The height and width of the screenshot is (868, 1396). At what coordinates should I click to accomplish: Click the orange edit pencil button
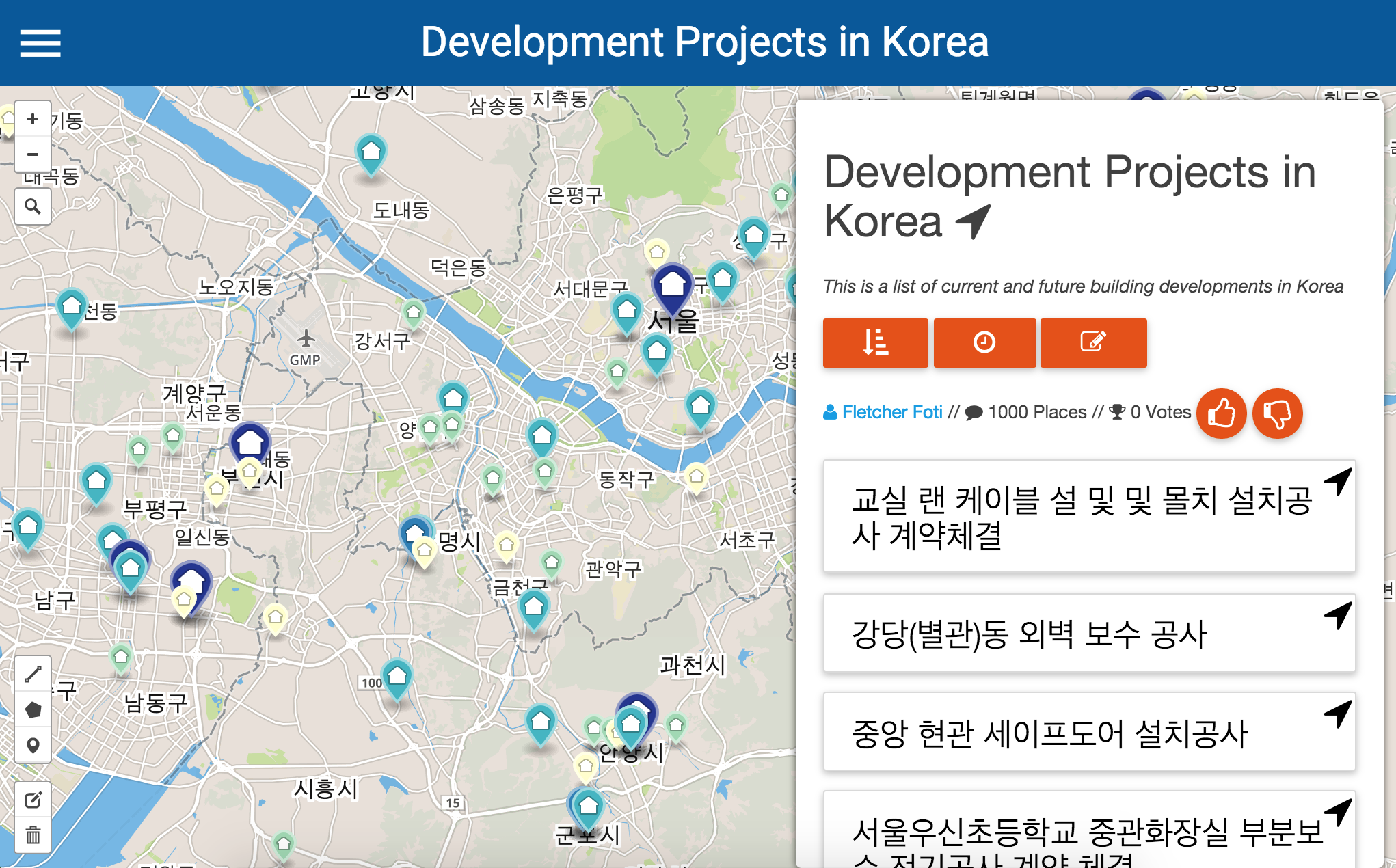[1093, 342]
